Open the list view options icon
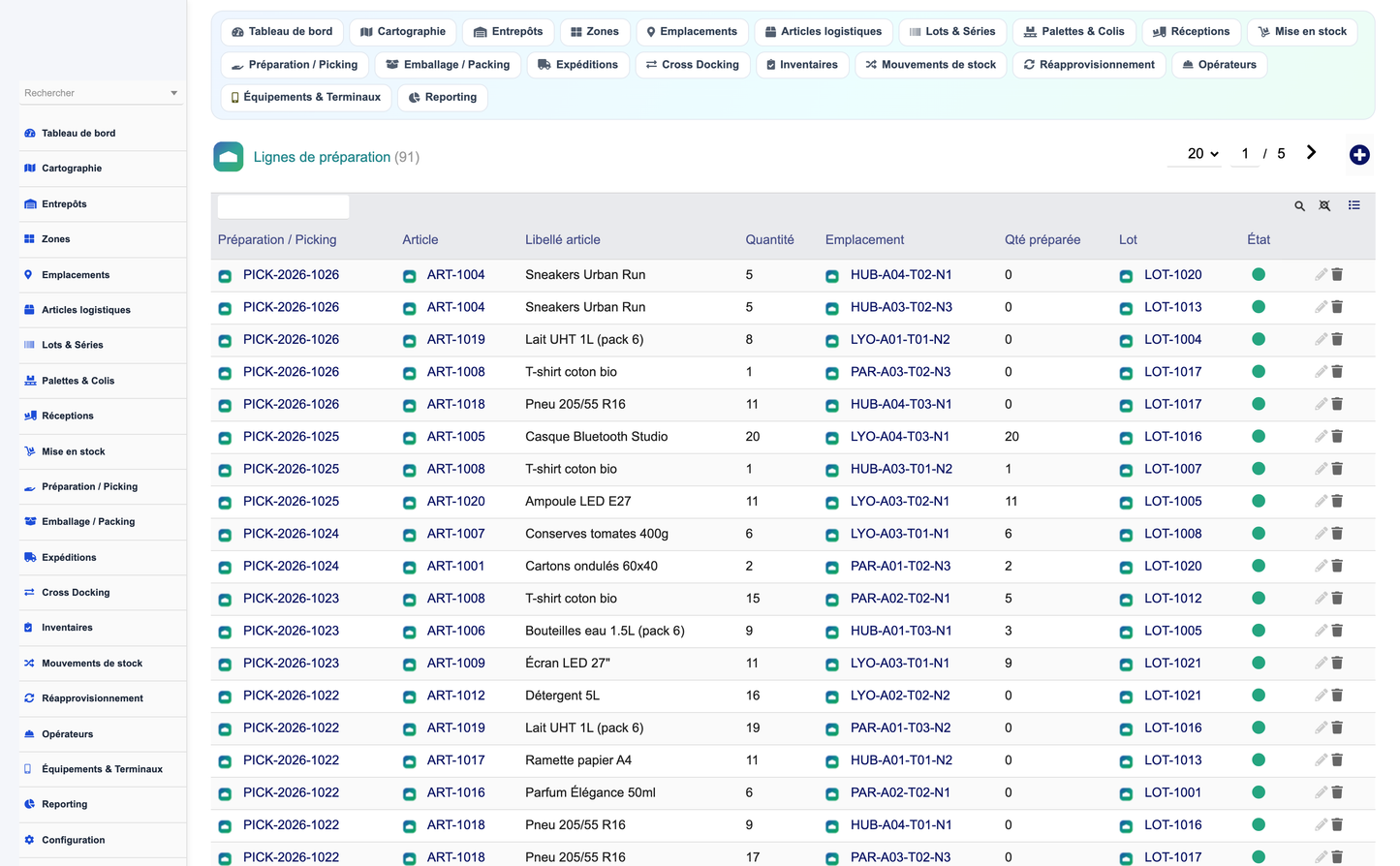Screen dimensions: 1400x866 (x=1353, y=205)
